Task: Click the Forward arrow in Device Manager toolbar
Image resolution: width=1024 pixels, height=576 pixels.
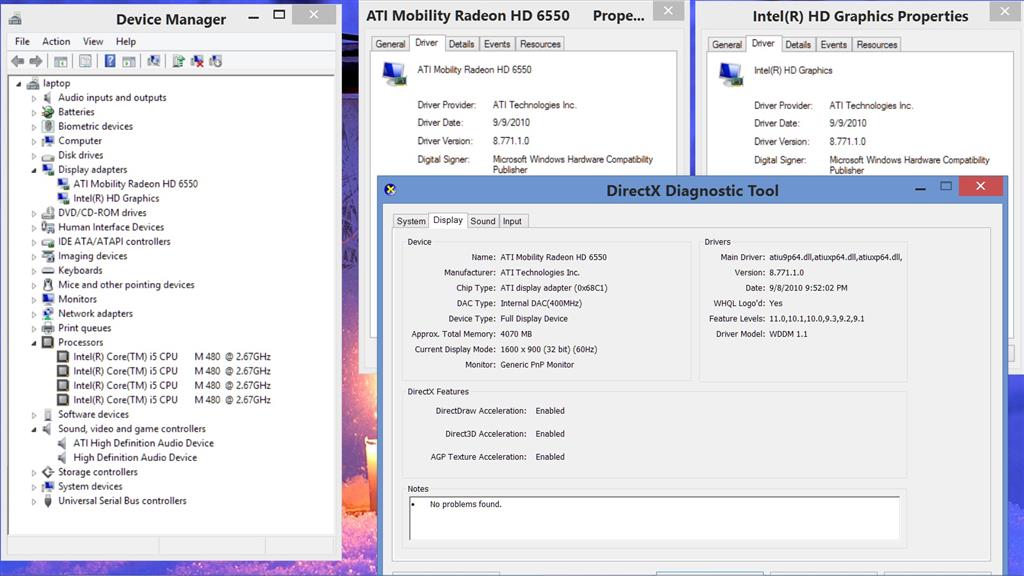Action: (36, 61)
